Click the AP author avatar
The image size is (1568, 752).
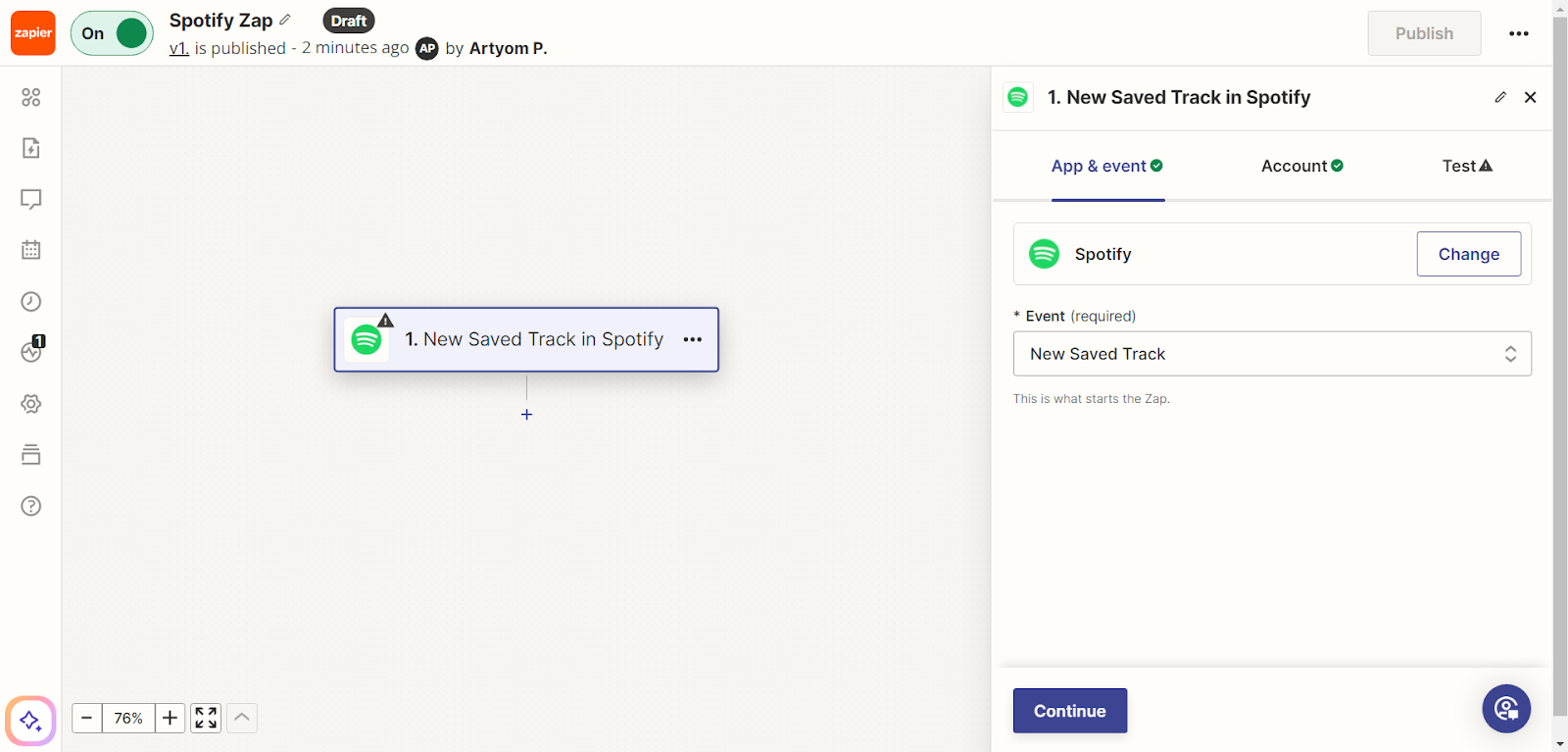coord(427,48)
